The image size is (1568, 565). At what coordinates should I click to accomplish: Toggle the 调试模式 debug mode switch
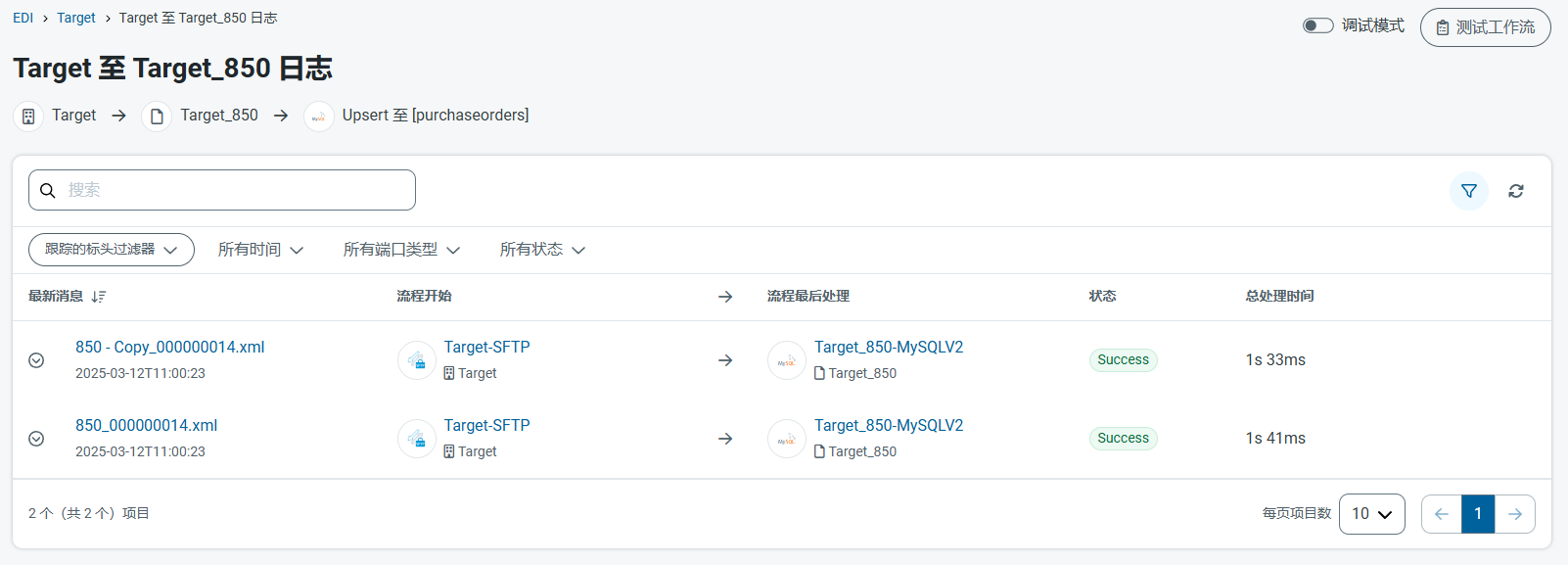coord(1317,25)
